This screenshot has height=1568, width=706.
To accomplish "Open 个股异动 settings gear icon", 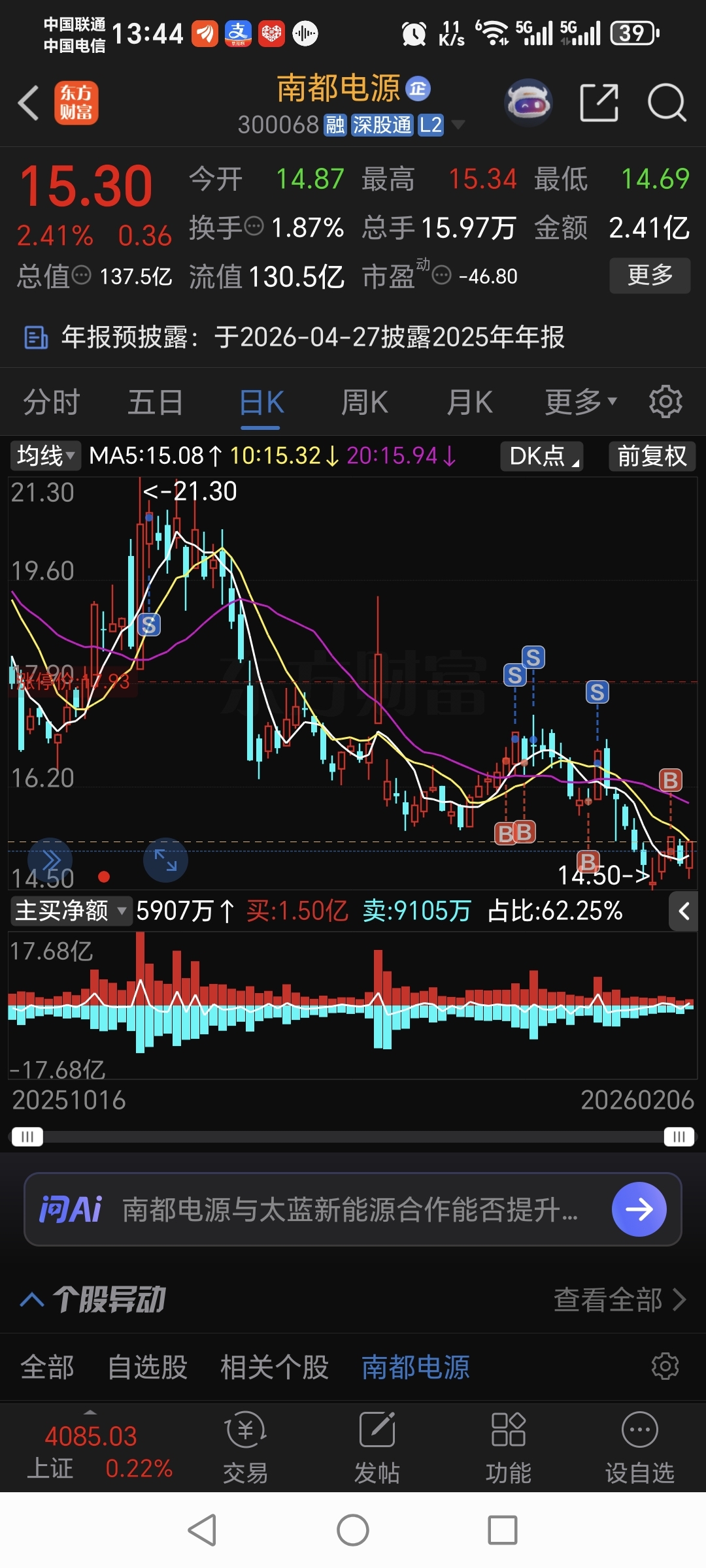I will (x=665, y=1367).
